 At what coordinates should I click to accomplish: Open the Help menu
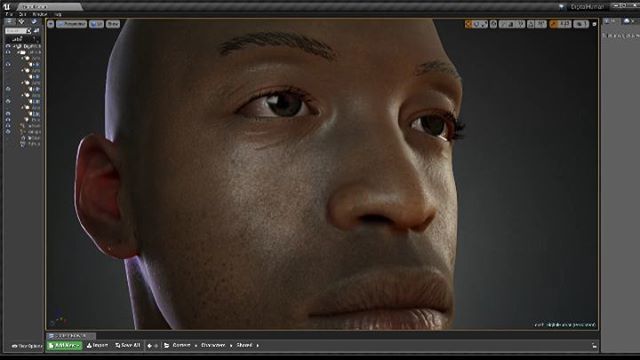pyautogui.click(x=58, y=14)
